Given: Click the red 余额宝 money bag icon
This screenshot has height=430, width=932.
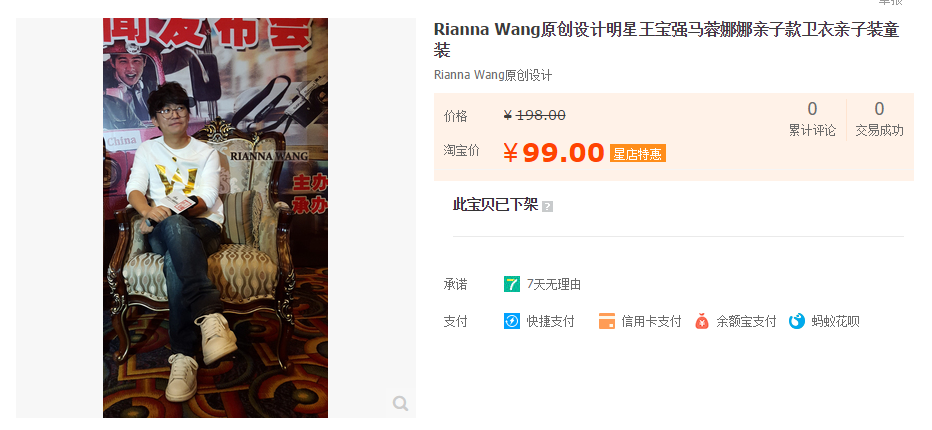Looking at the screenshot, I should coord(702,321).
